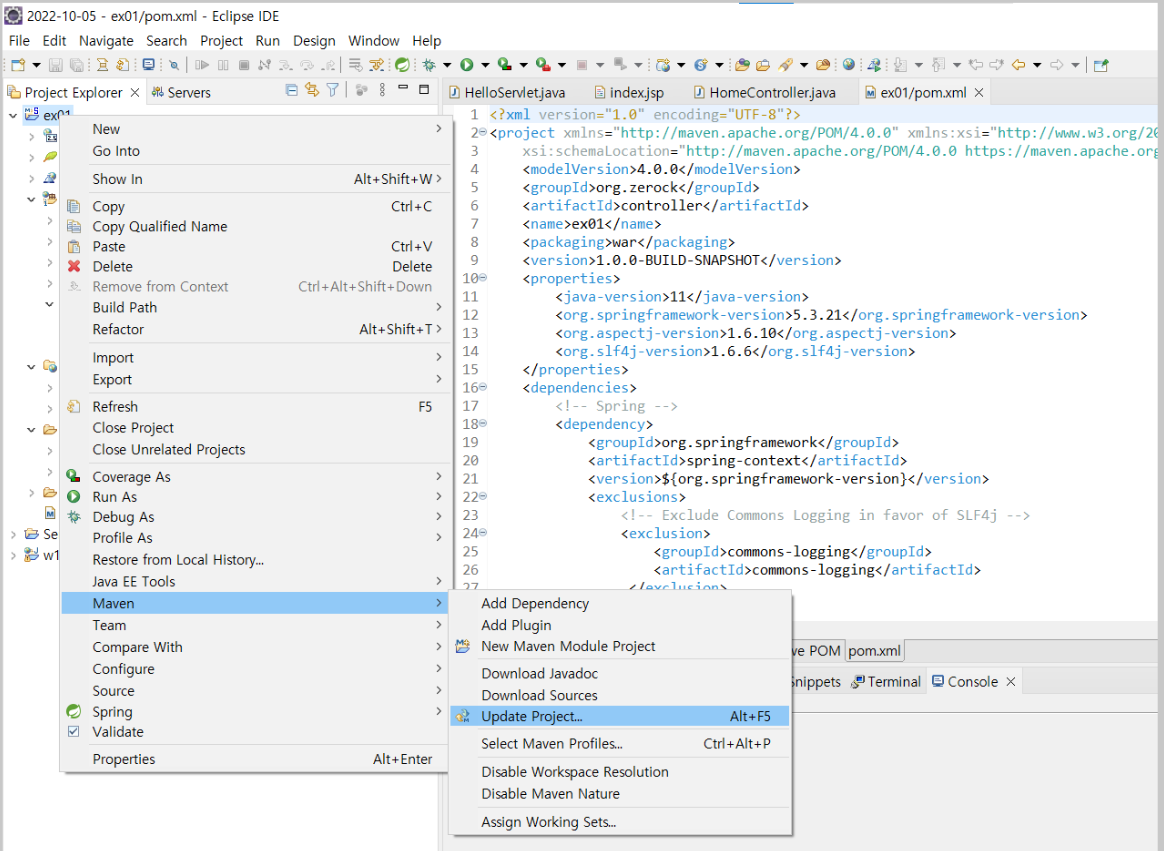The height and width of the screenshot is (851, 1164).
Task: Collapse the dependencies element at line 16
Action: 483,387
